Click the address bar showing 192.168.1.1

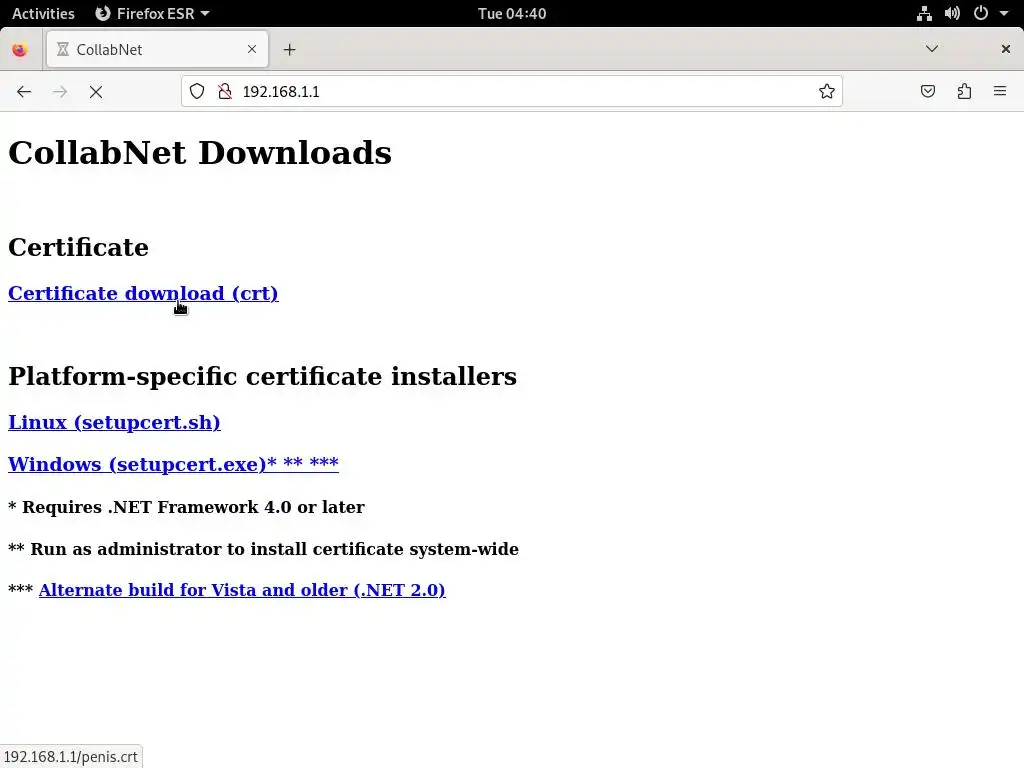pos(511,91)
